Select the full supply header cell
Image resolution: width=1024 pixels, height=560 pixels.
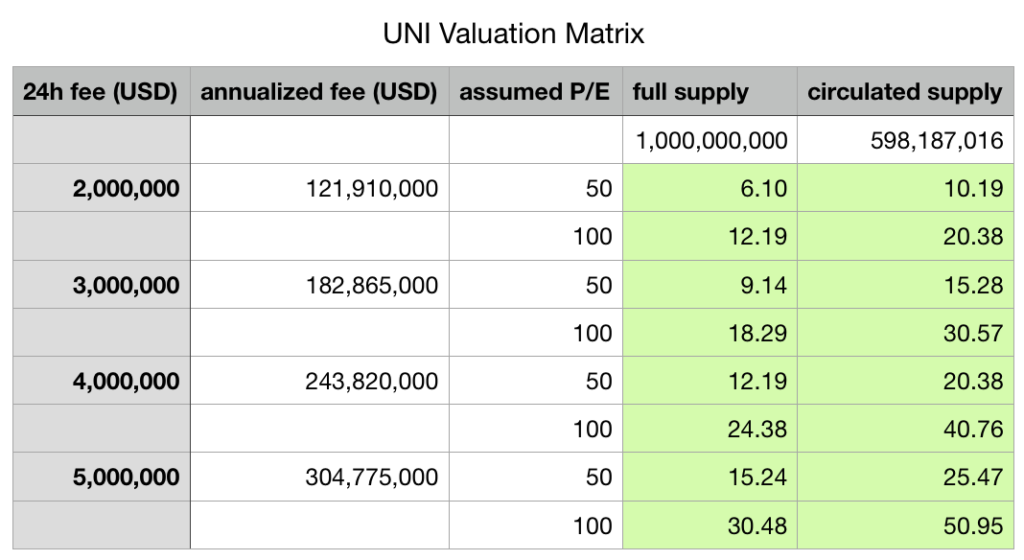710,91
